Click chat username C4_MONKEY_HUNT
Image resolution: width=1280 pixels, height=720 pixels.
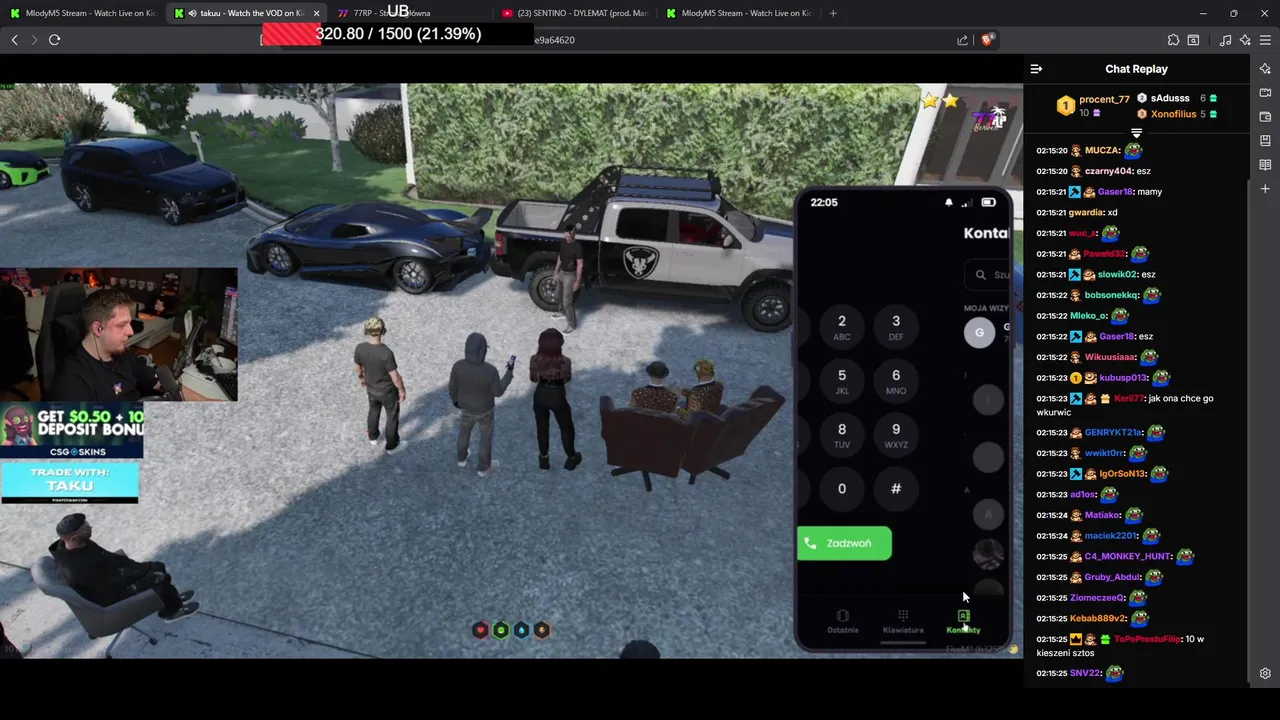click(x=1128, y=556)
